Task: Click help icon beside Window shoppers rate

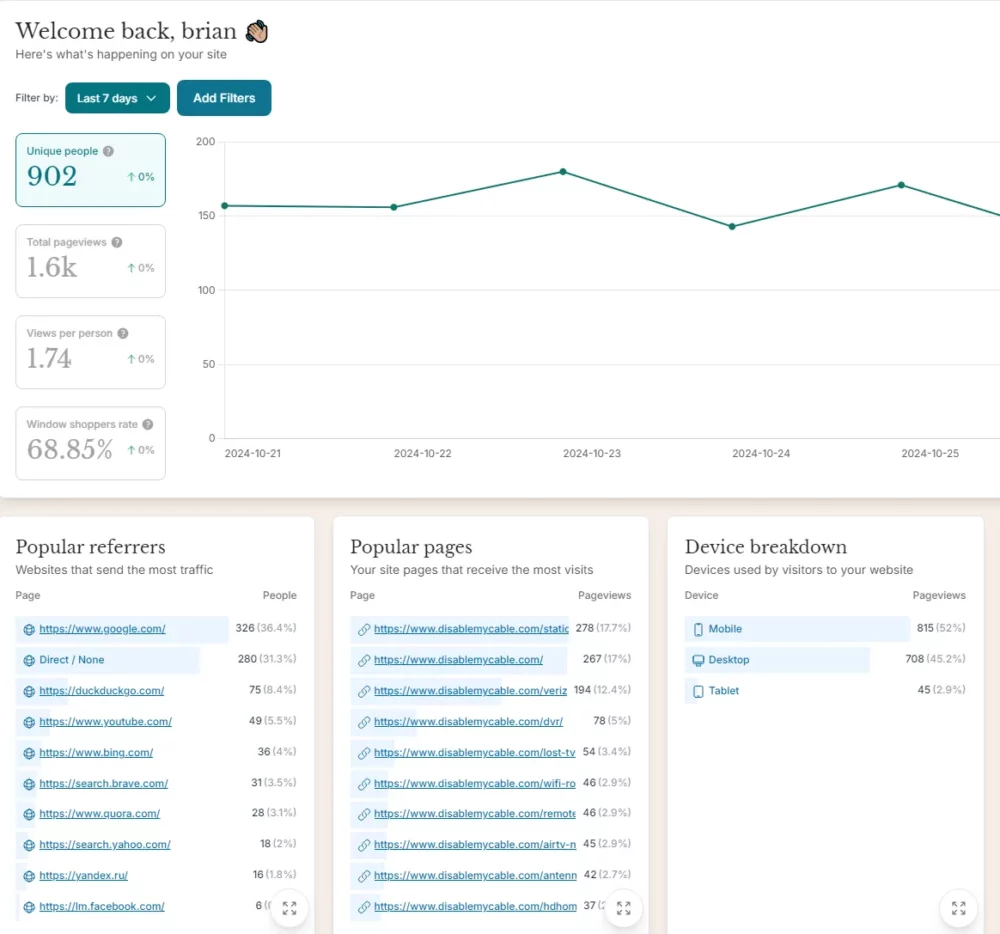Action: [x=149, y=424]
